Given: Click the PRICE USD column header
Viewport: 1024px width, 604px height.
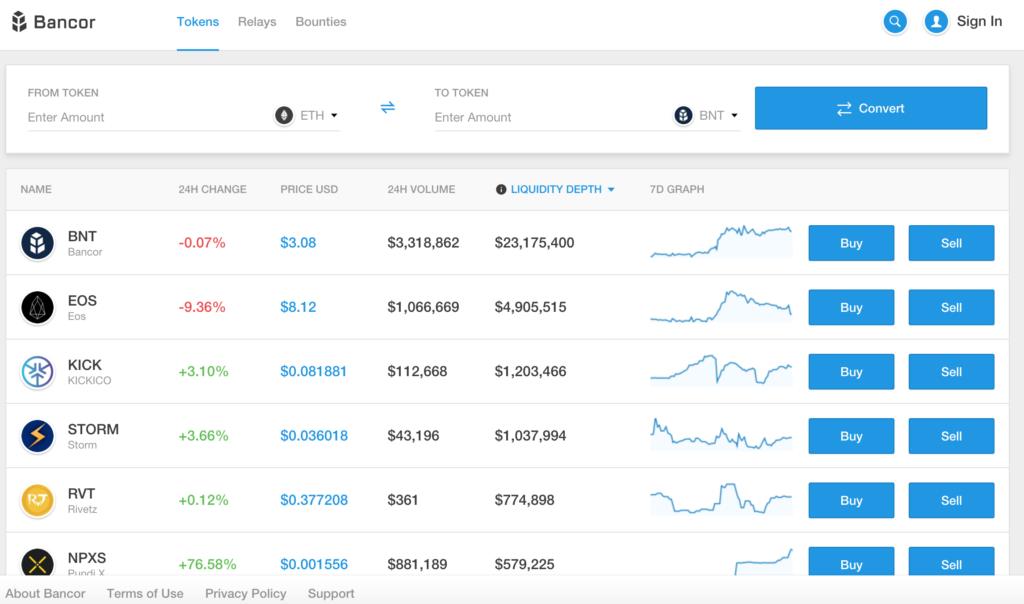Looking at the screenshot, I should click(309, 189).
